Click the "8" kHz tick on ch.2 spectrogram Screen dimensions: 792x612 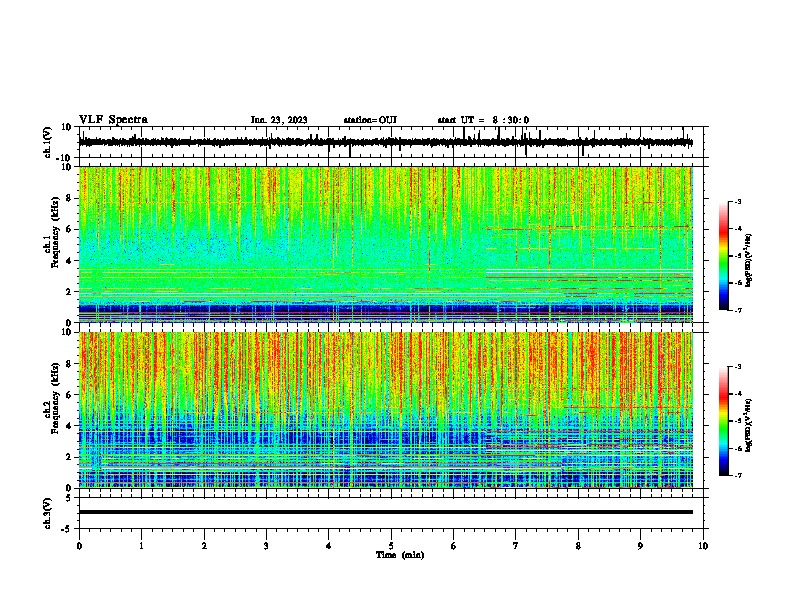tap(69, 363)
